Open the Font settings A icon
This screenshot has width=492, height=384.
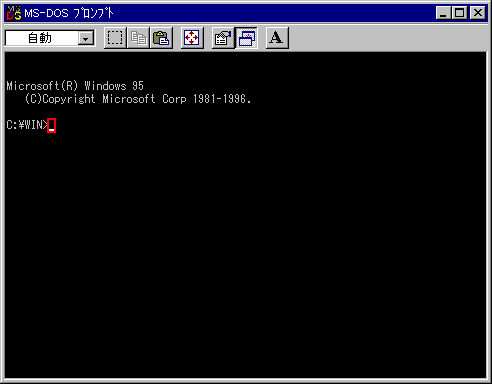[x=277, y=38]
